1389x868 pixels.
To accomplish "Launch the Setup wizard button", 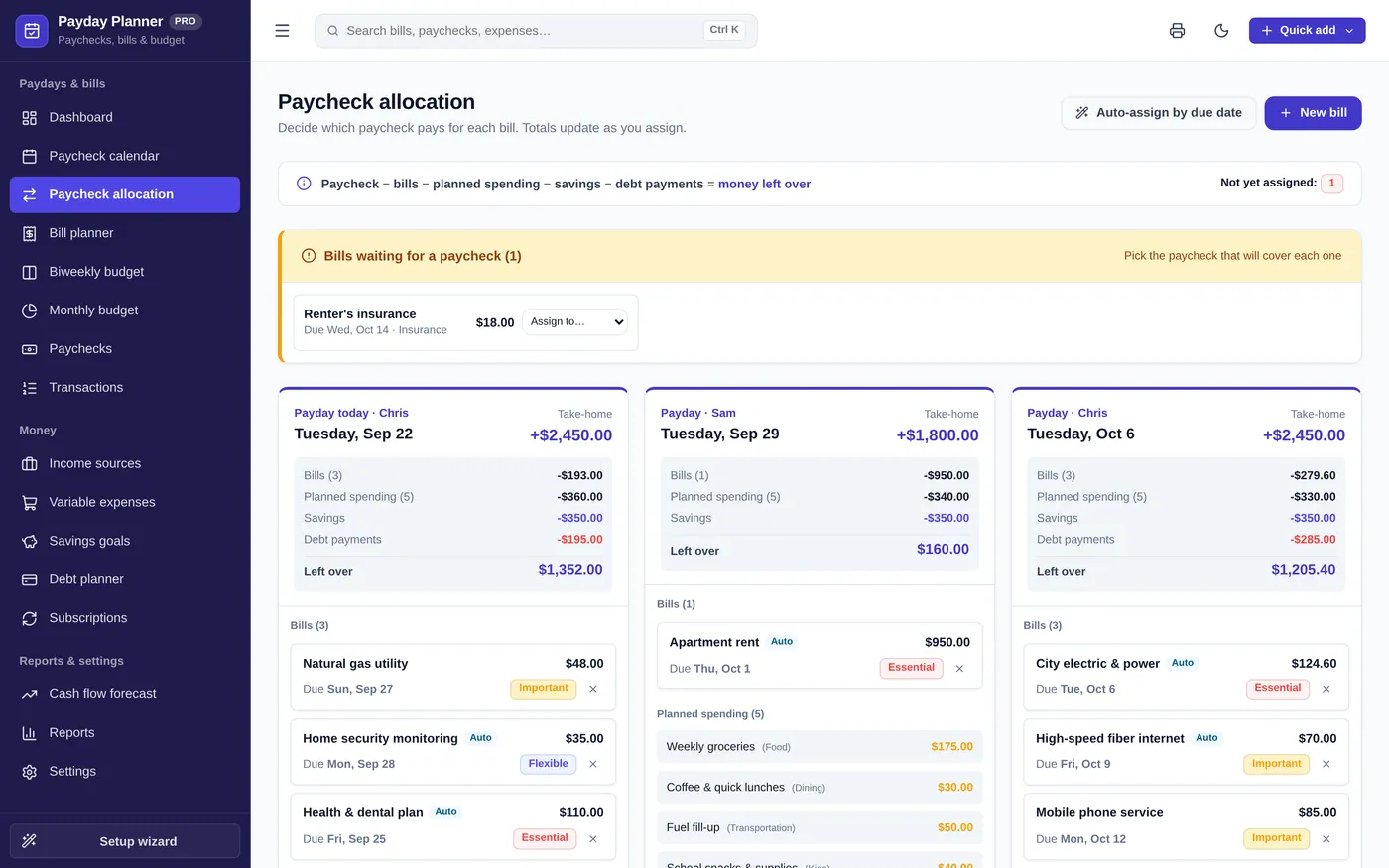I will pos(125,841).
